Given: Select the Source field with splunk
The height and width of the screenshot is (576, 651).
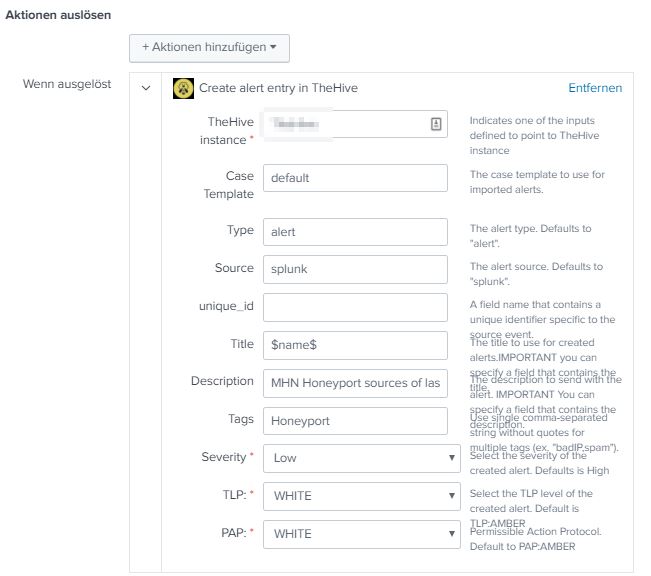Looking at the screenshot, I should [355, 269].
